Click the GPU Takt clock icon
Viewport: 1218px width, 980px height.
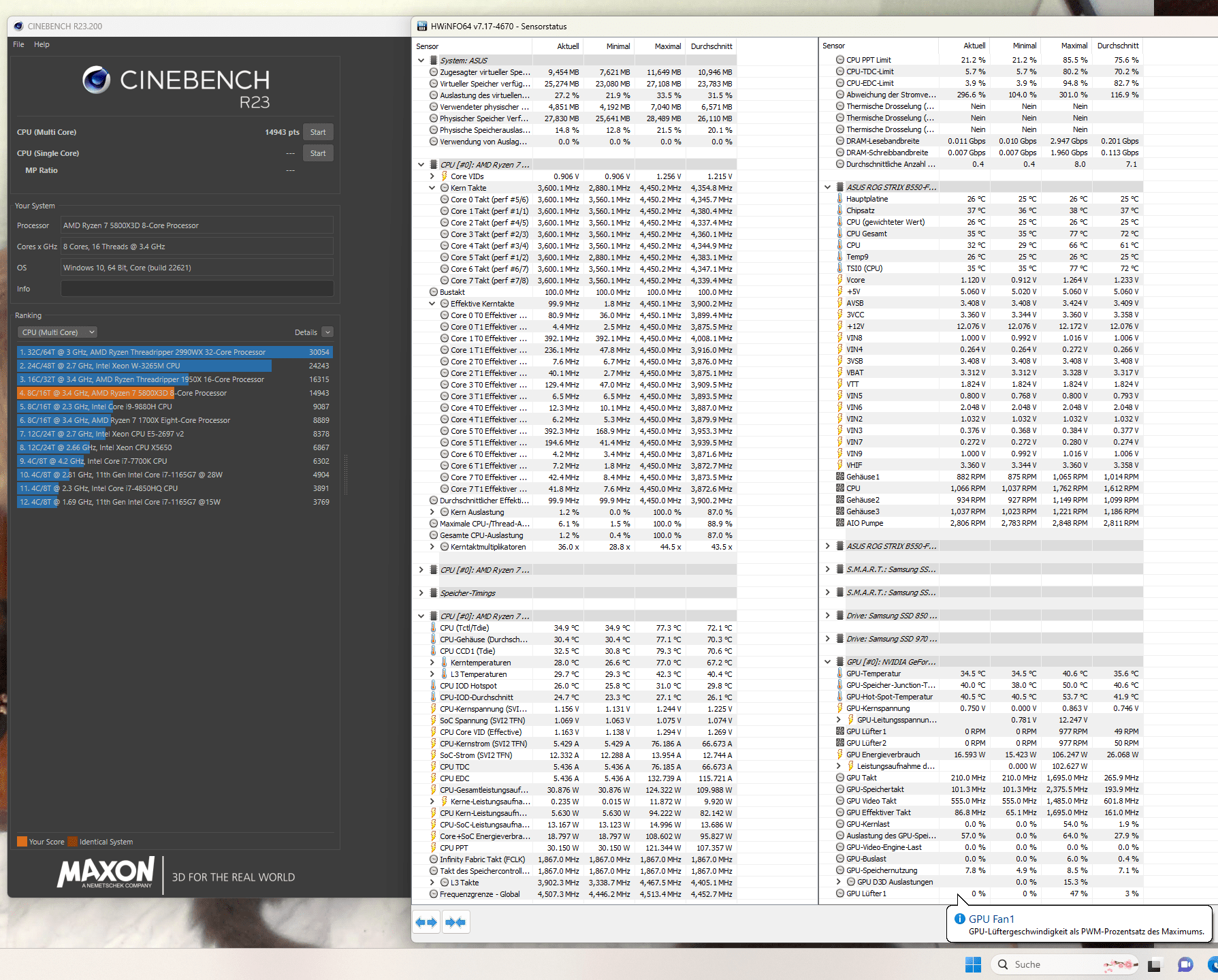[x=840, y=778]
